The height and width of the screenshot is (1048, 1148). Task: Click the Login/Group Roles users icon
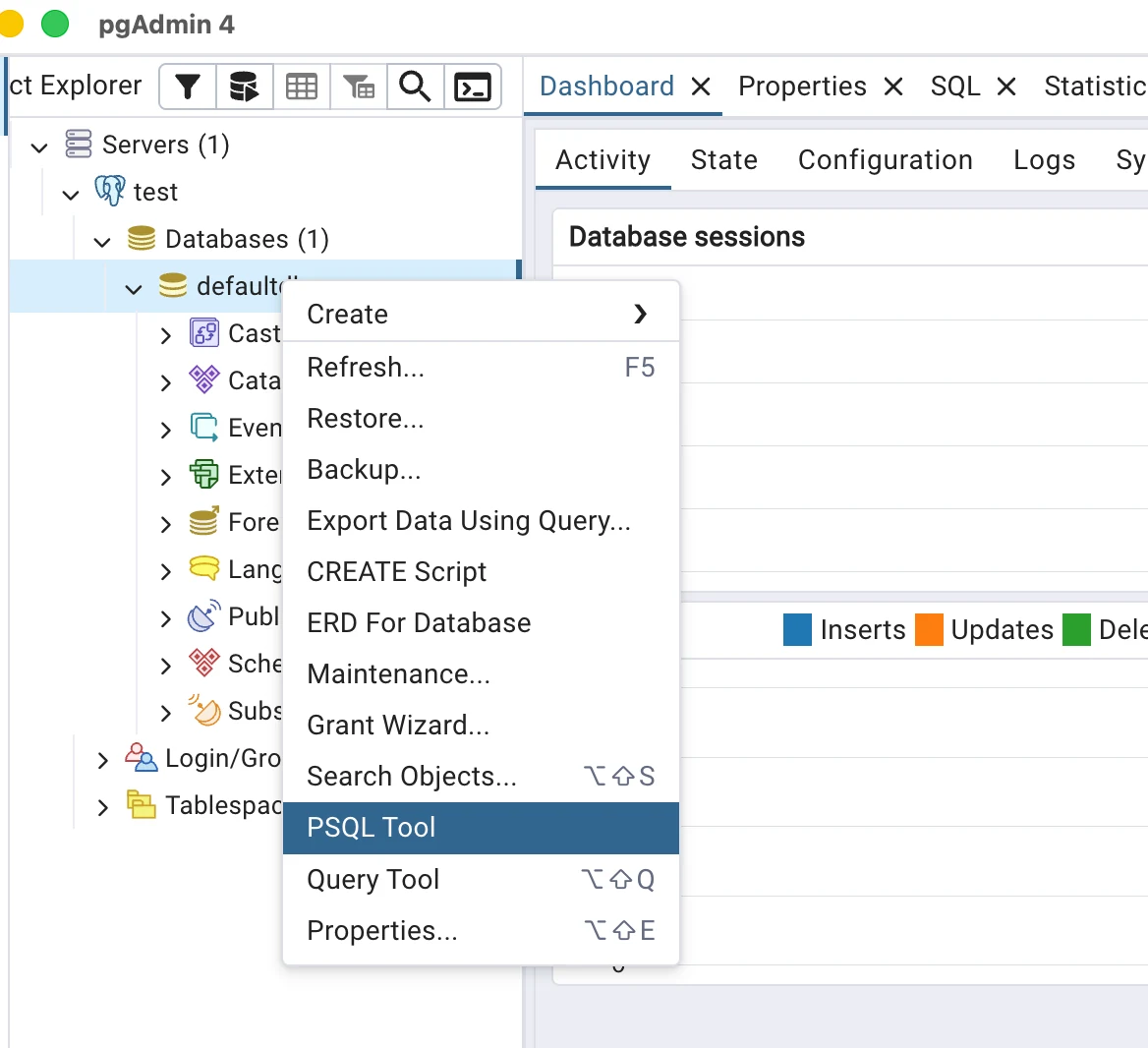point(142,757)
